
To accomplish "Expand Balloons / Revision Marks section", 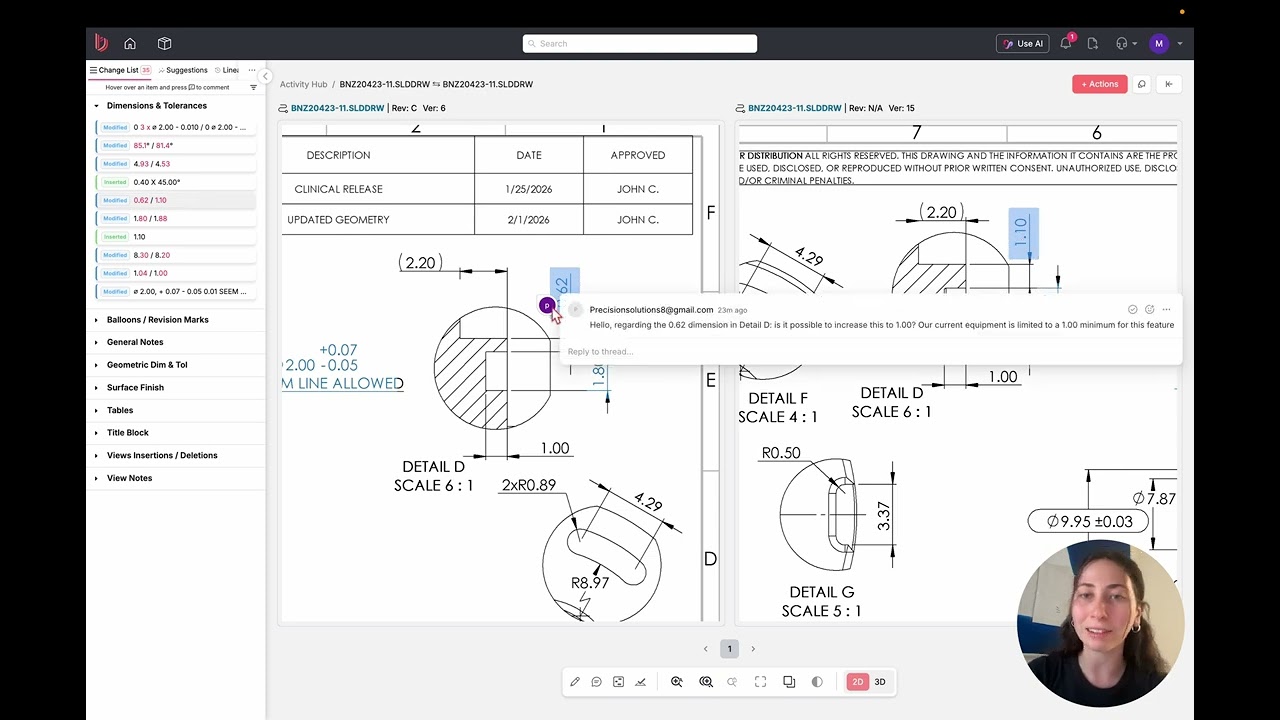I will click(97, 320).
